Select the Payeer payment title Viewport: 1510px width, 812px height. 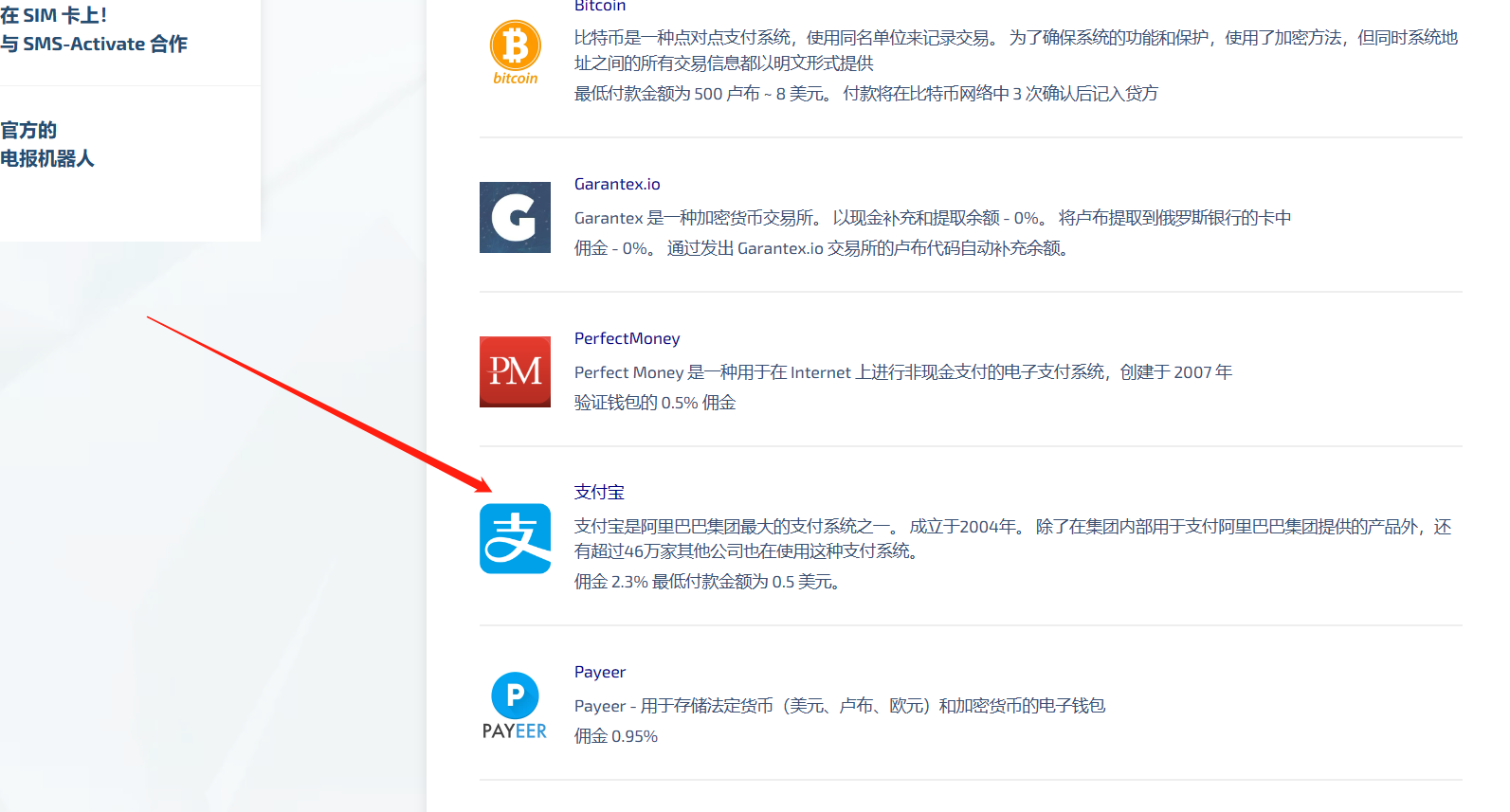point(600,672)
